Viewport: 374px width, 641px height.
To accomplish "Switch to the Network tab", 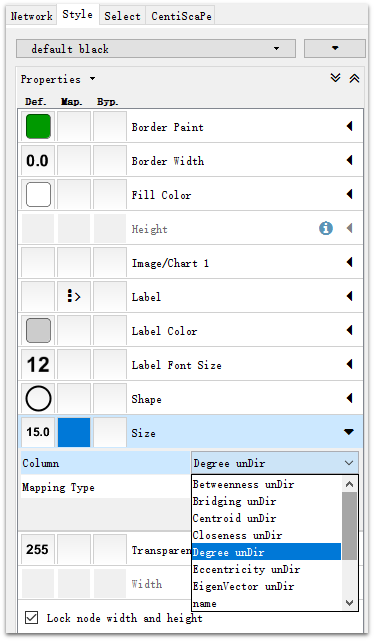I will point(31,16).
